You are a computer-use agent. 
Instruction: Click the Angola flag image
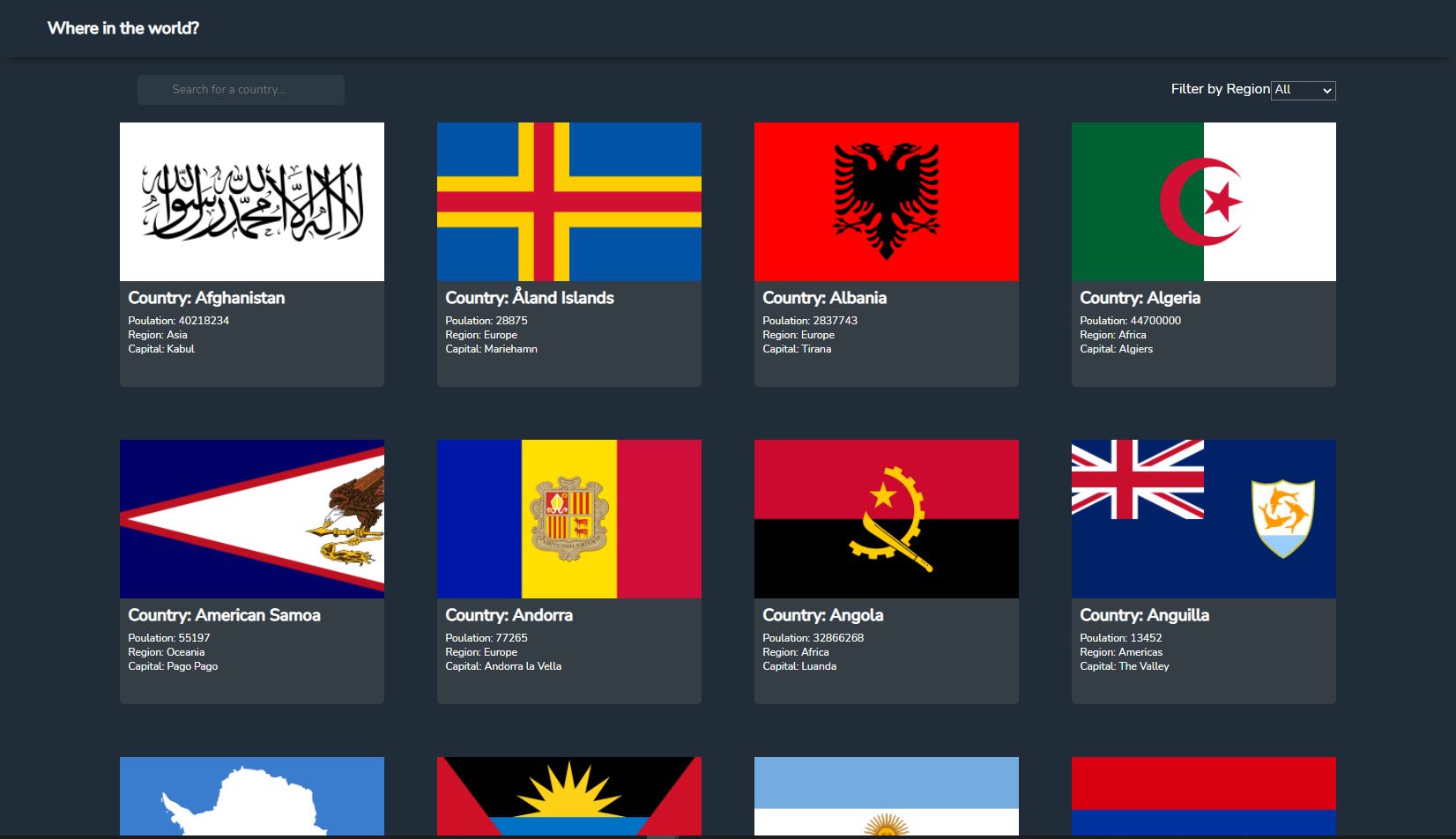coord(887,519)
